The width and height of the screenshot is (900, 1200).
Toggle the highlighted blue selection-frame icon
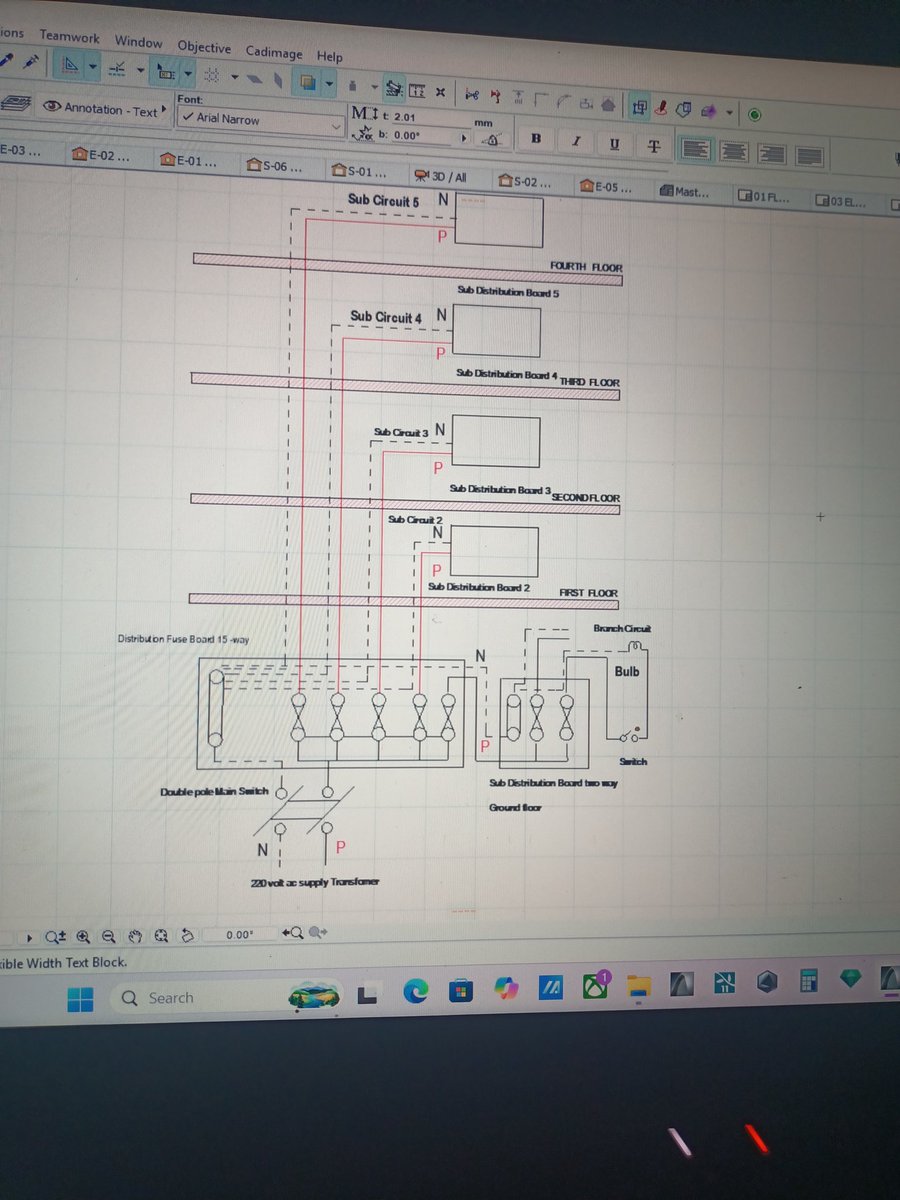(638, 107)
